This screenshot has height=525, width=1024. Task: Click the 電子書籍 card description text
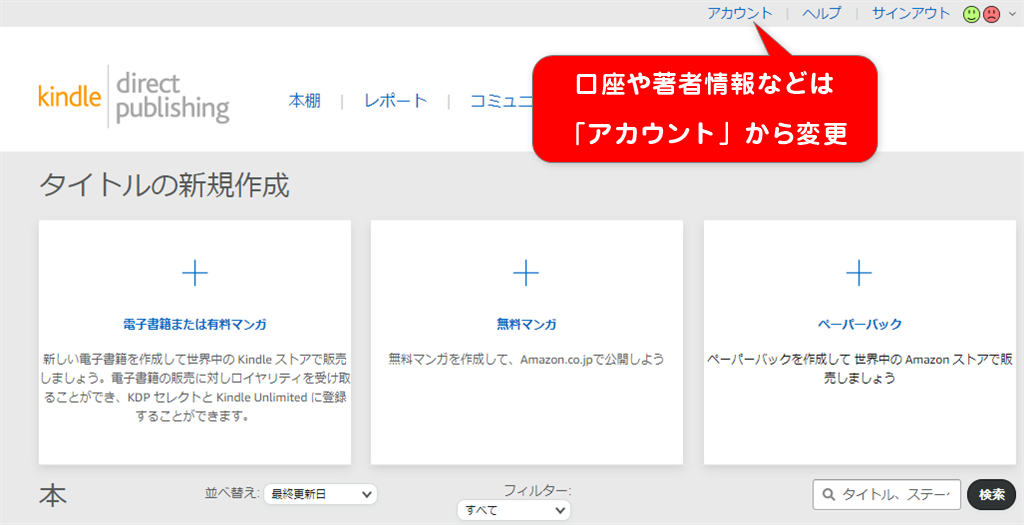coord(195,387)
